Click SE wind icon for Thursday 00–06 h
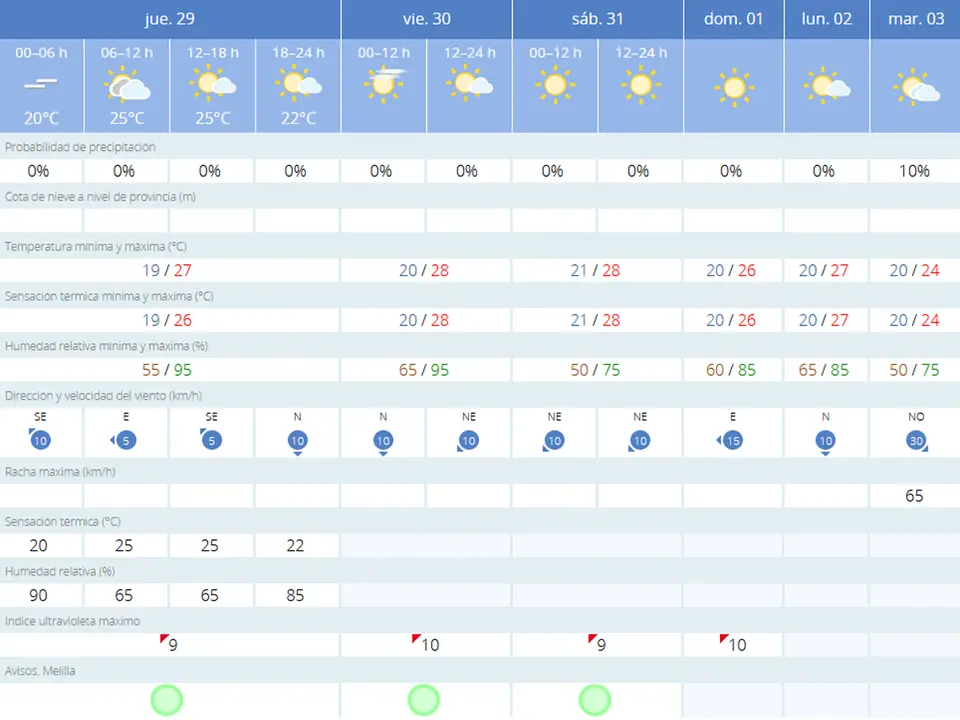The image size is (960, 720). coord(40,439)
